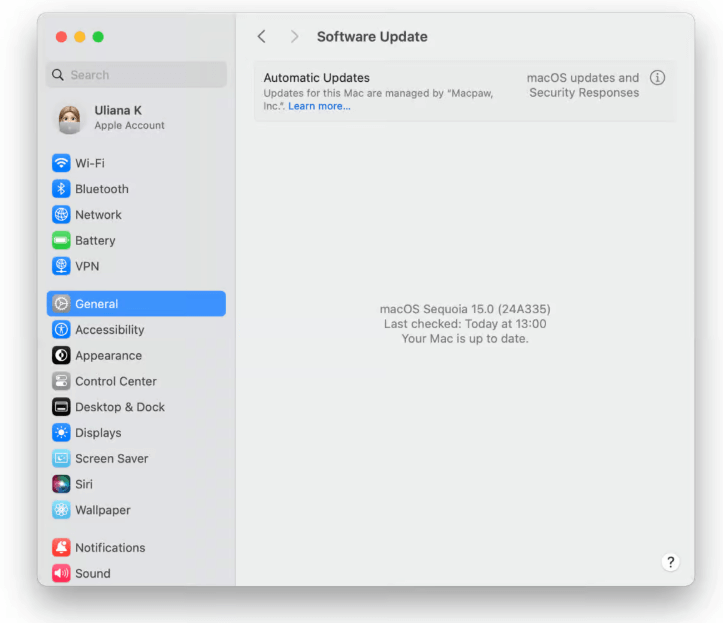The width and height of the screenshot is (723, 623).
Task: Click the Wi-Fi icon in sidebar
Action: pos(61,163)
